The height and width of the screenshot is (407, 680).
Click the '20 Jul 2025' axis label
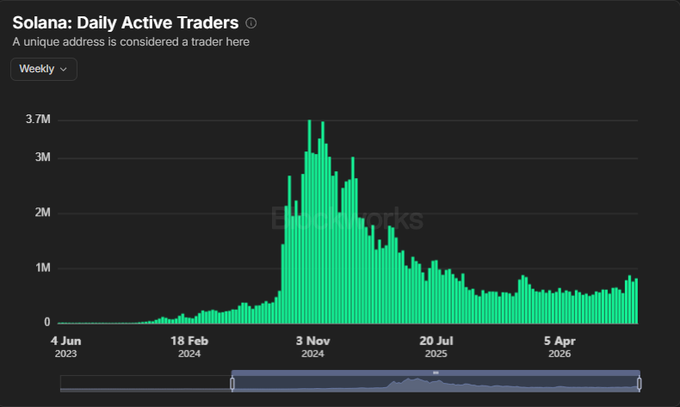pos(436,347)
